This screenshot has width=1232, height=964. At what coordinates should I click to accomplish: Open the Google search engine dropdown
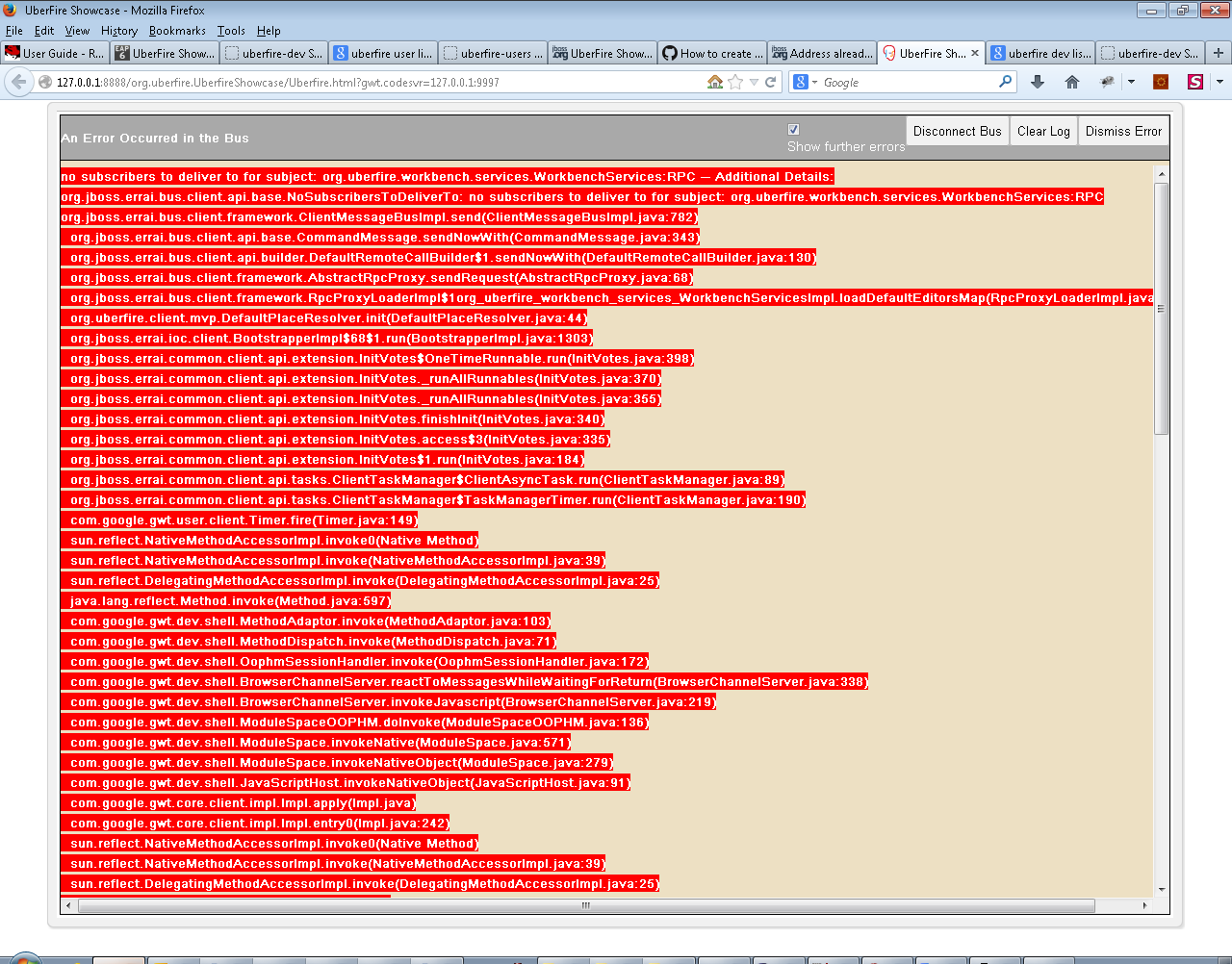coord(805,83)
